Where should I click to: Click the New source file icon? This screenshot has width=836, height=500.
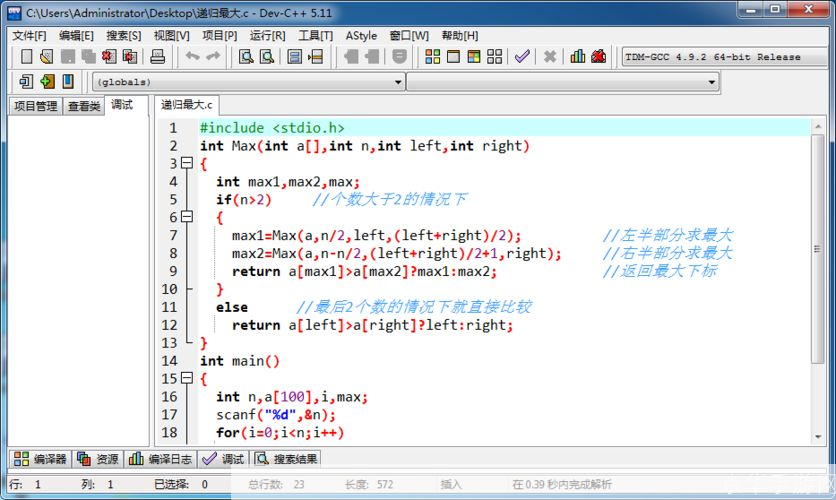pyautogui.click(x=26, y=57)
